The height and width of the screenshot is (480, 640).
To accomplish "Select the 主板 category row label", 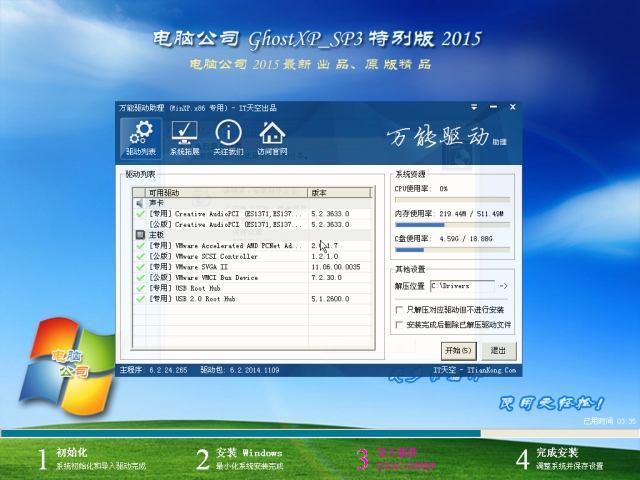I will (x=156, y=235).
